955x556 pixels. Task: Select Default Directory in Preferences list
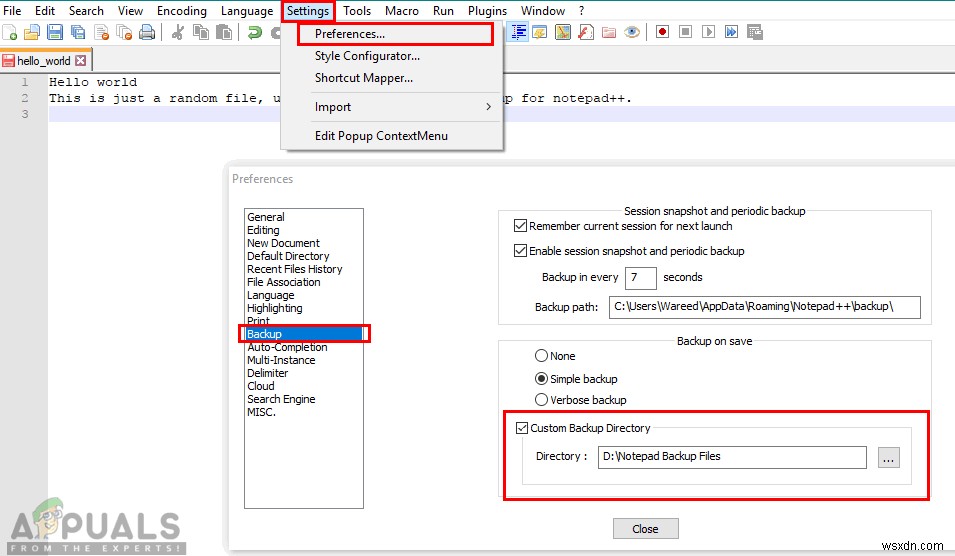(x=288, y=256)
